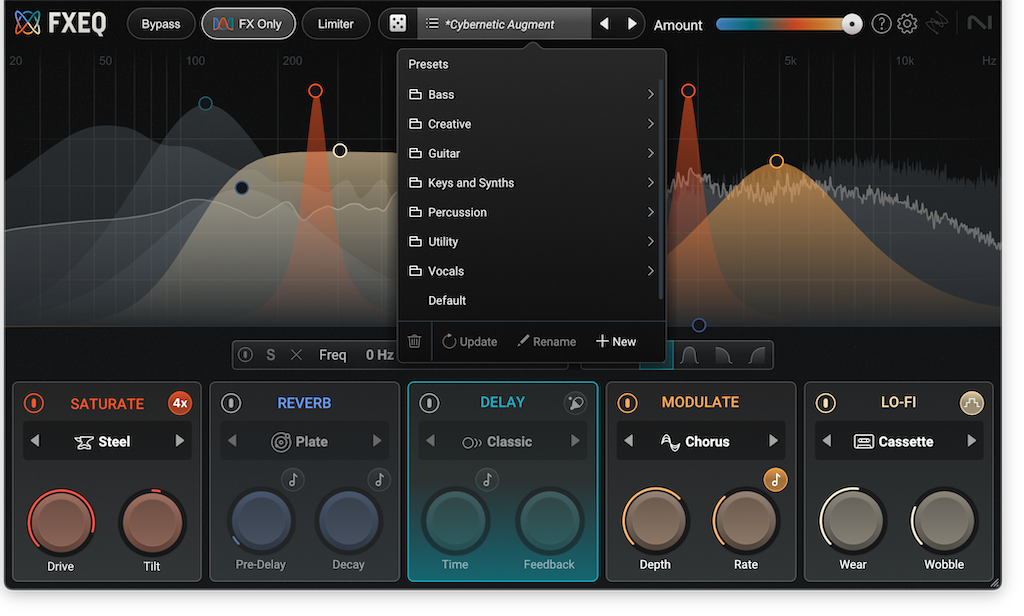Switch Saturate Steel type to next
The width and height of the screenshot is (1024, 616).
180,442
